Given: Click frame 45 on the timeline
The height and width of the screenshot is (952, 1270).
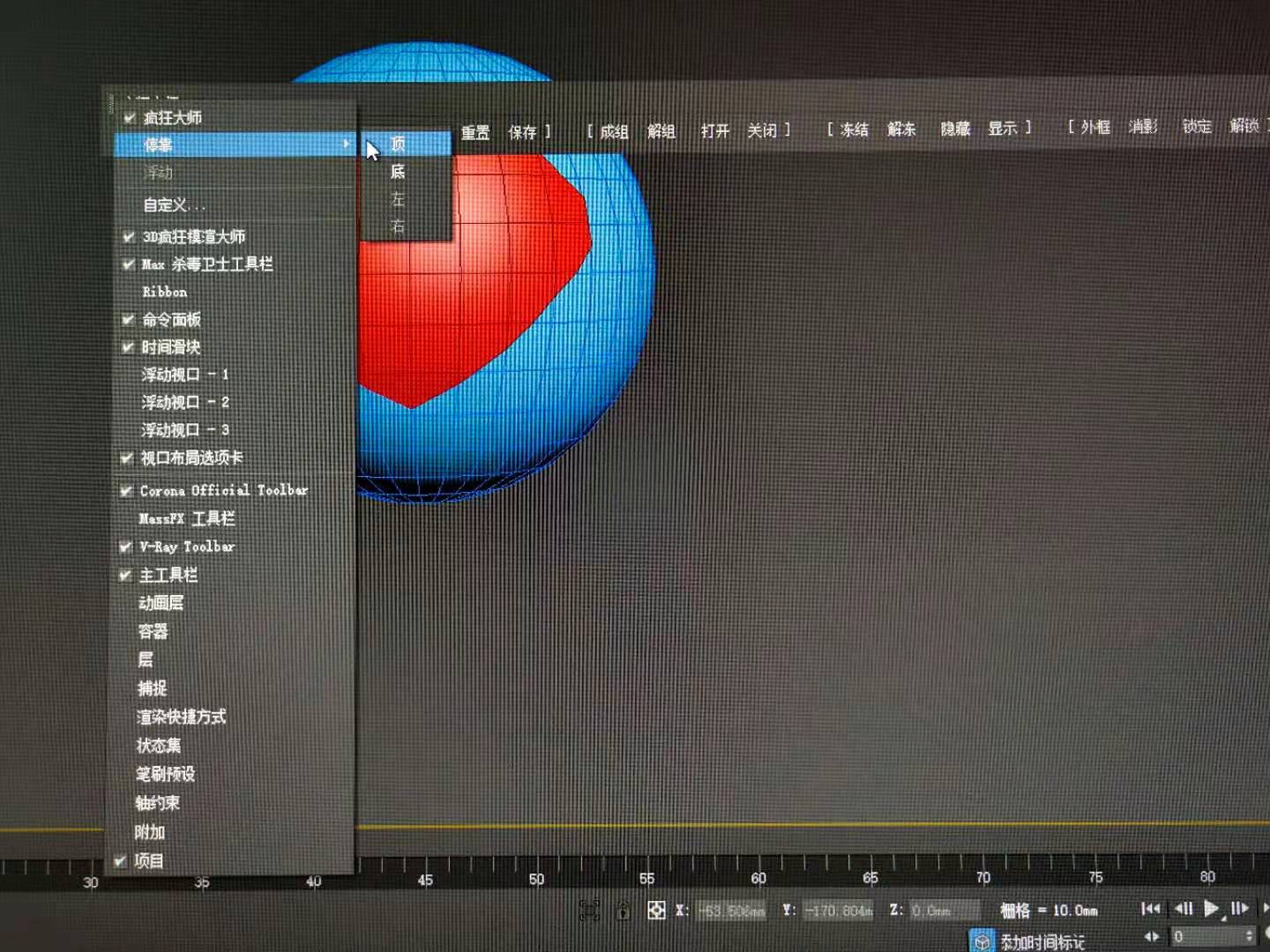Looking at the screenshot, I should (425, 880).
